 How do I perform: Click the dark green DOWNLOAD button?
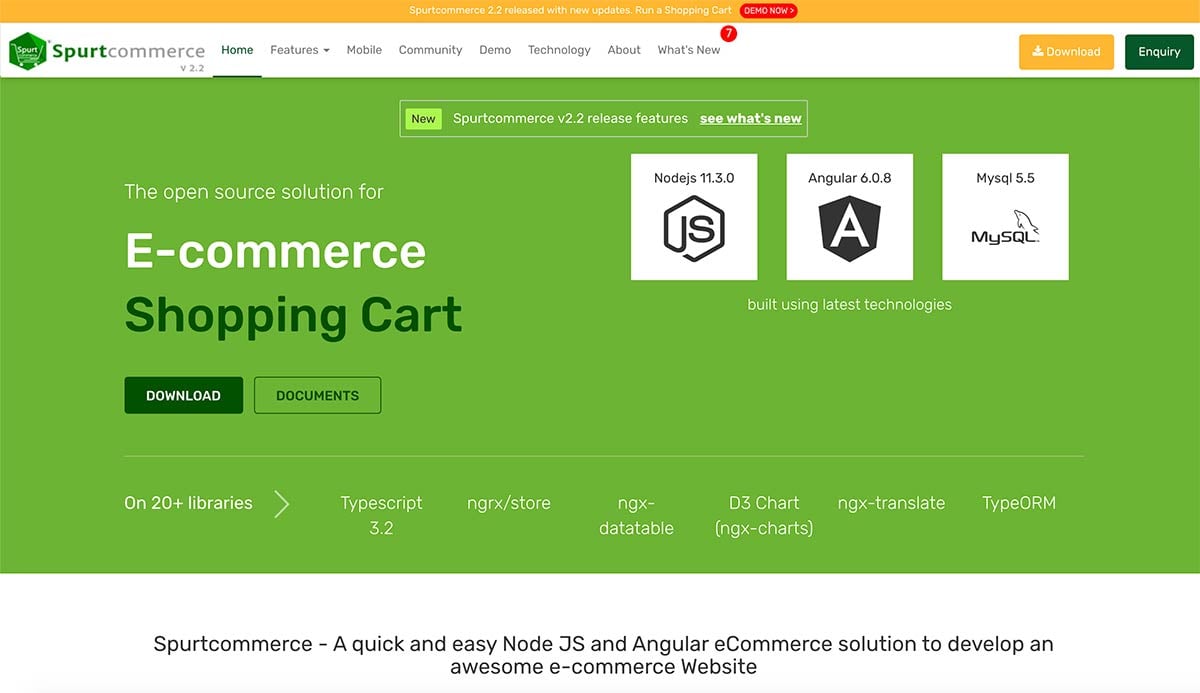click(x=183, y=395)
